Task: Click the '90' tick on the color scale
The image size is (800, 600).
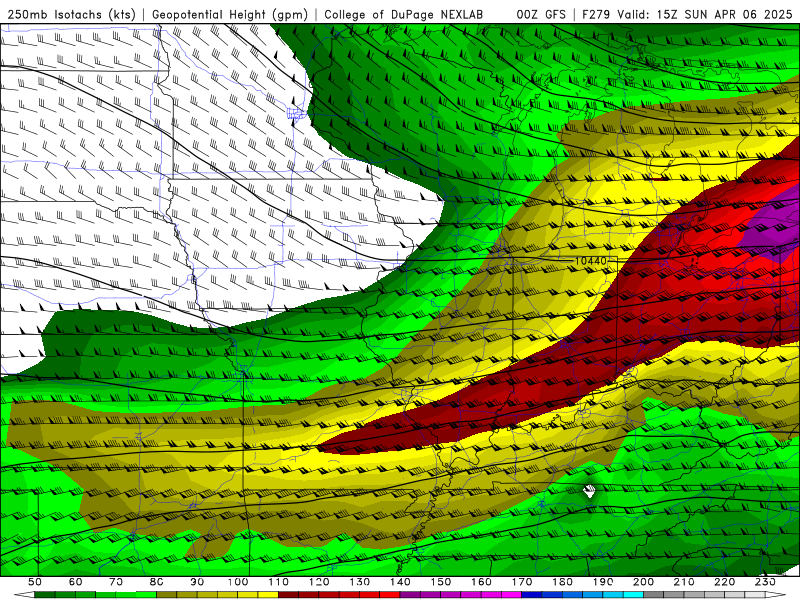Action: tap(197, 582)
